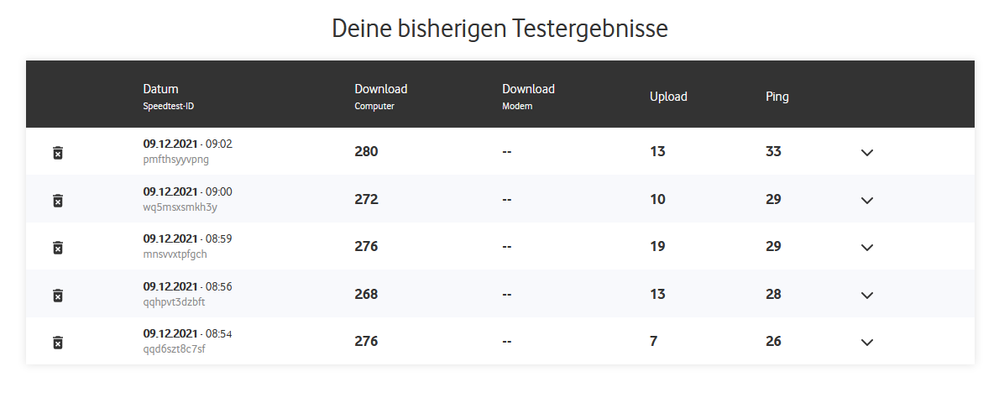This screenshot has height=393, width=999.
Task: Open details chevron for 08:56 test
Action: [866, 295]
